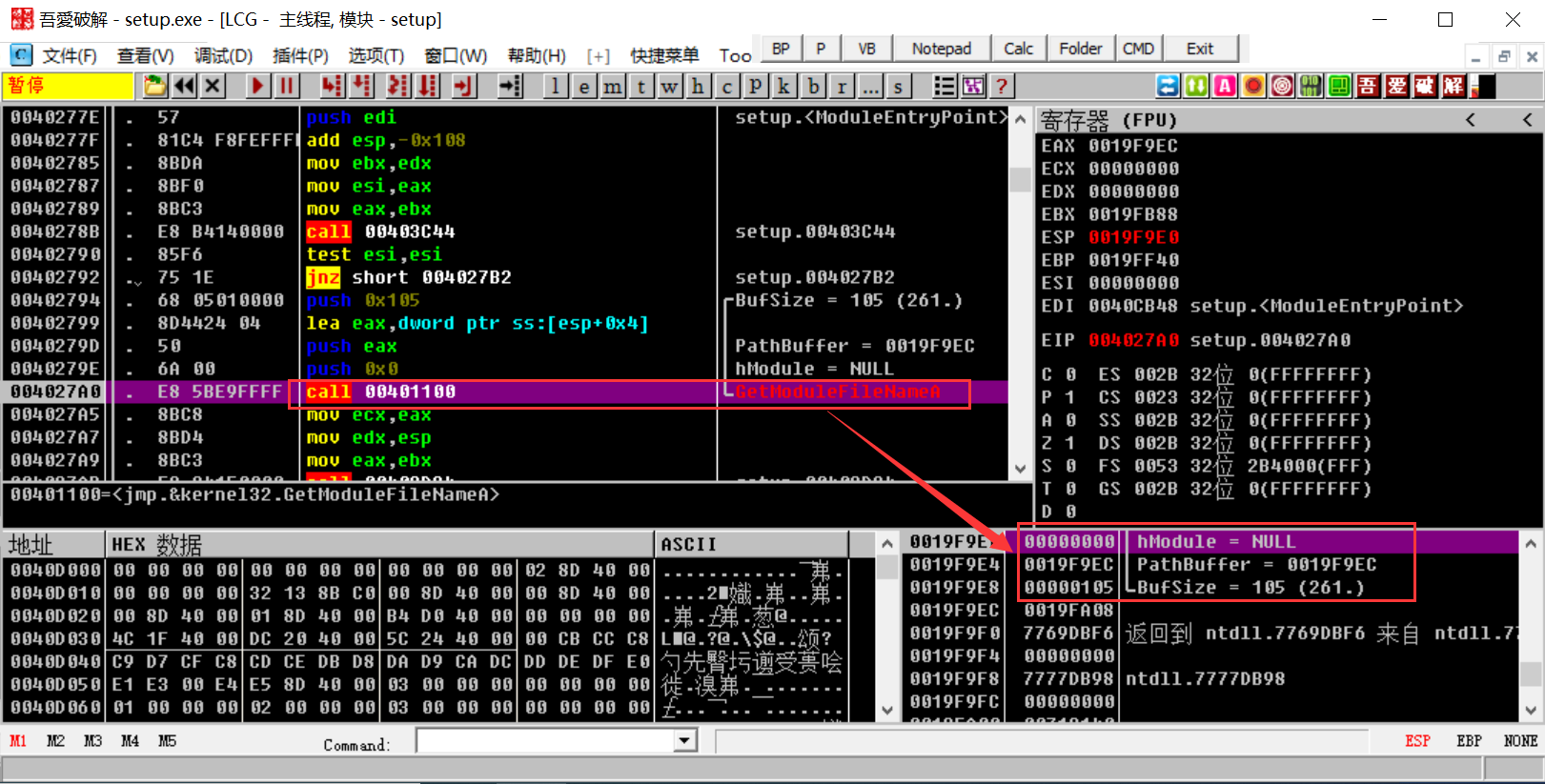The image size is (1545, 784).
Task: Click the red 解 toolbar icon
Action: coord(1454,87)
